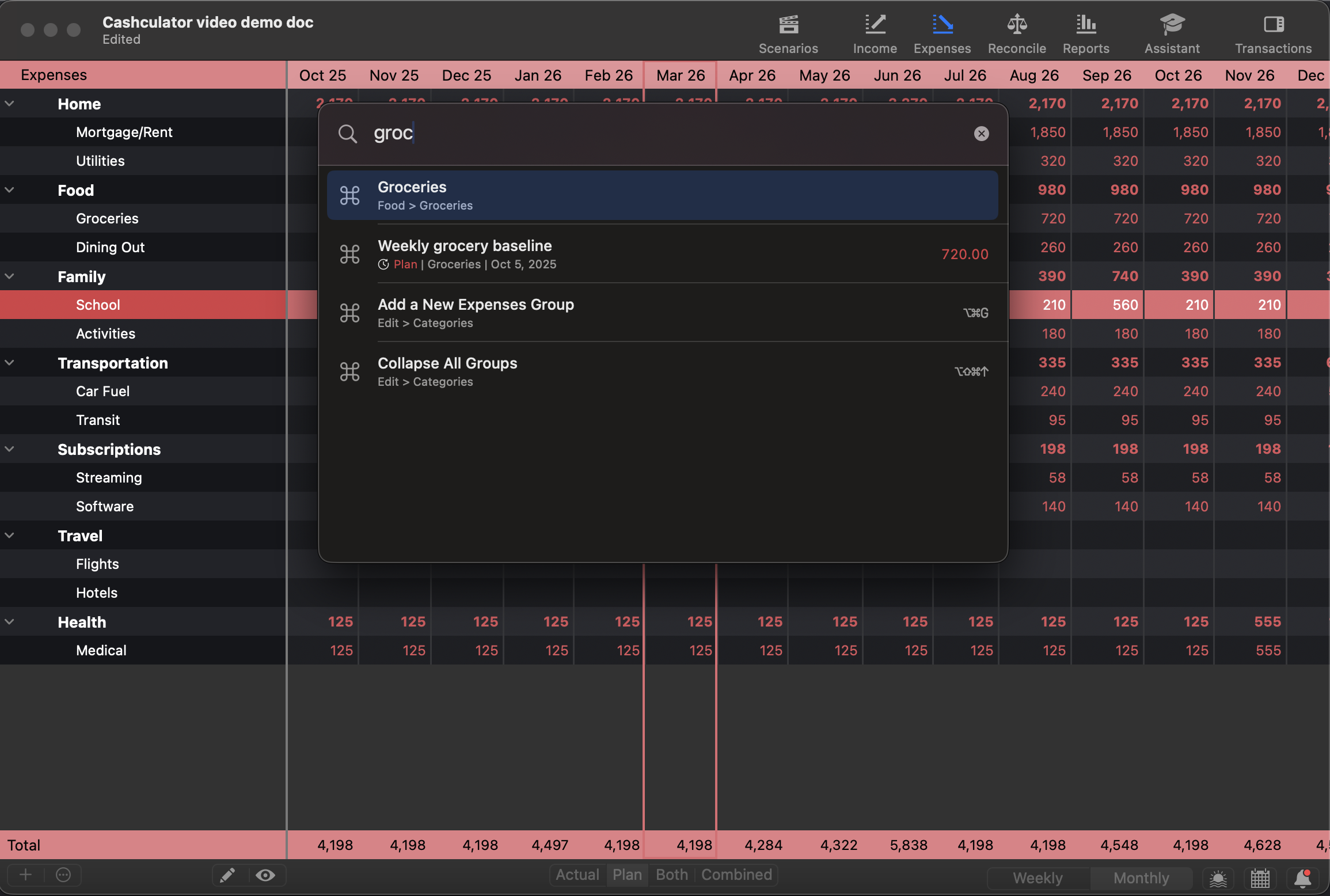Launch the Assistant
Viewport: 1330px width, 896px height.
1172,32
